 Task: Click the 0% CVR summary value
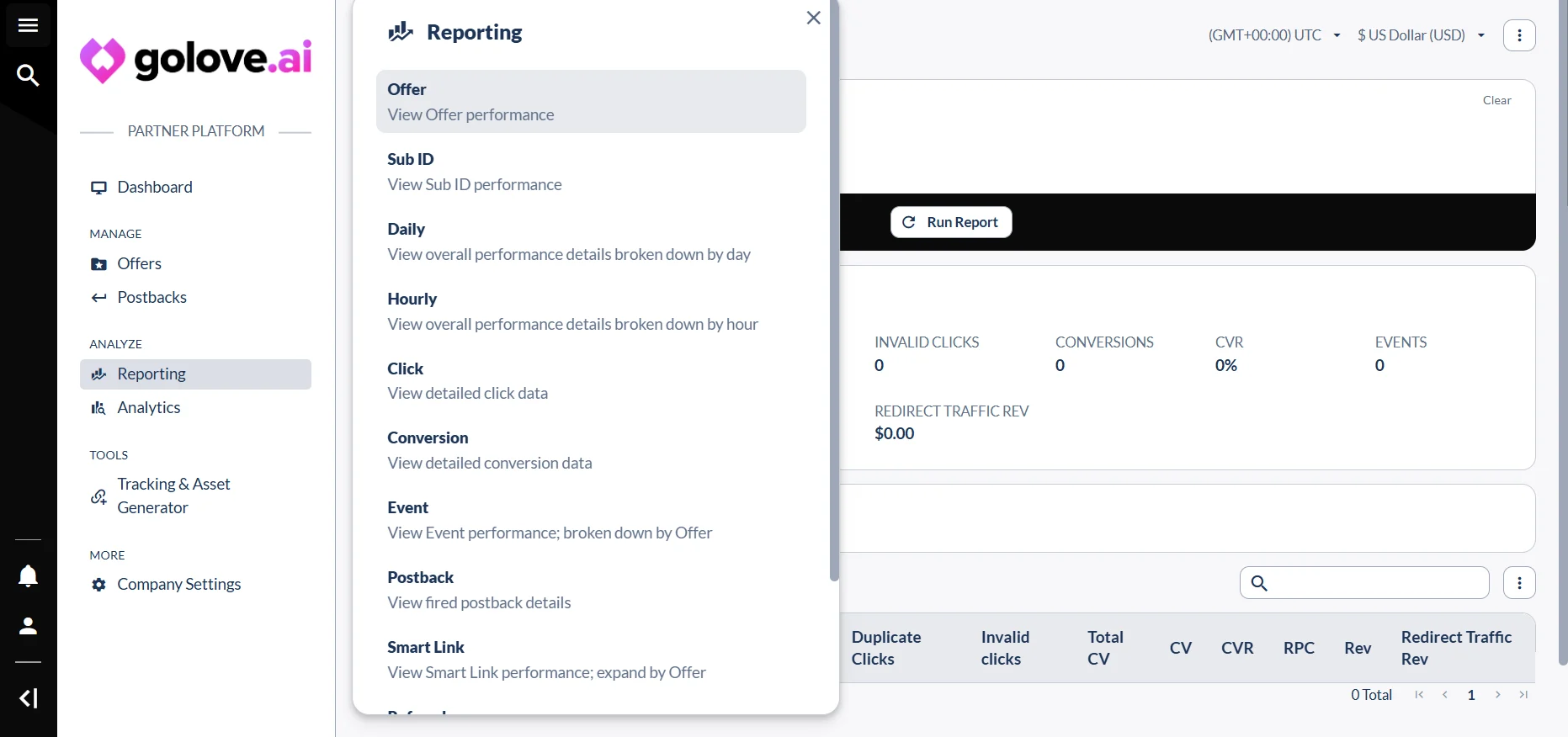pyautogui.click(x=1226, y=365)
